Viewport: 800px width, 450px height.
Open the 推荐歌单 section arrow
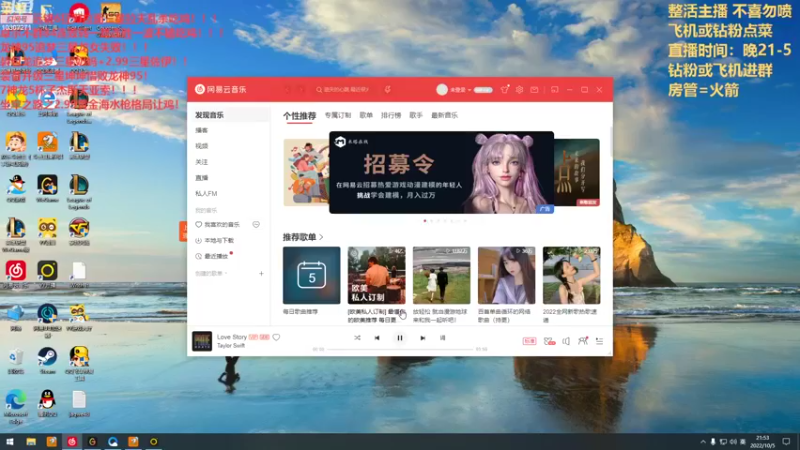pyautogui.click(x=321, y=237)
